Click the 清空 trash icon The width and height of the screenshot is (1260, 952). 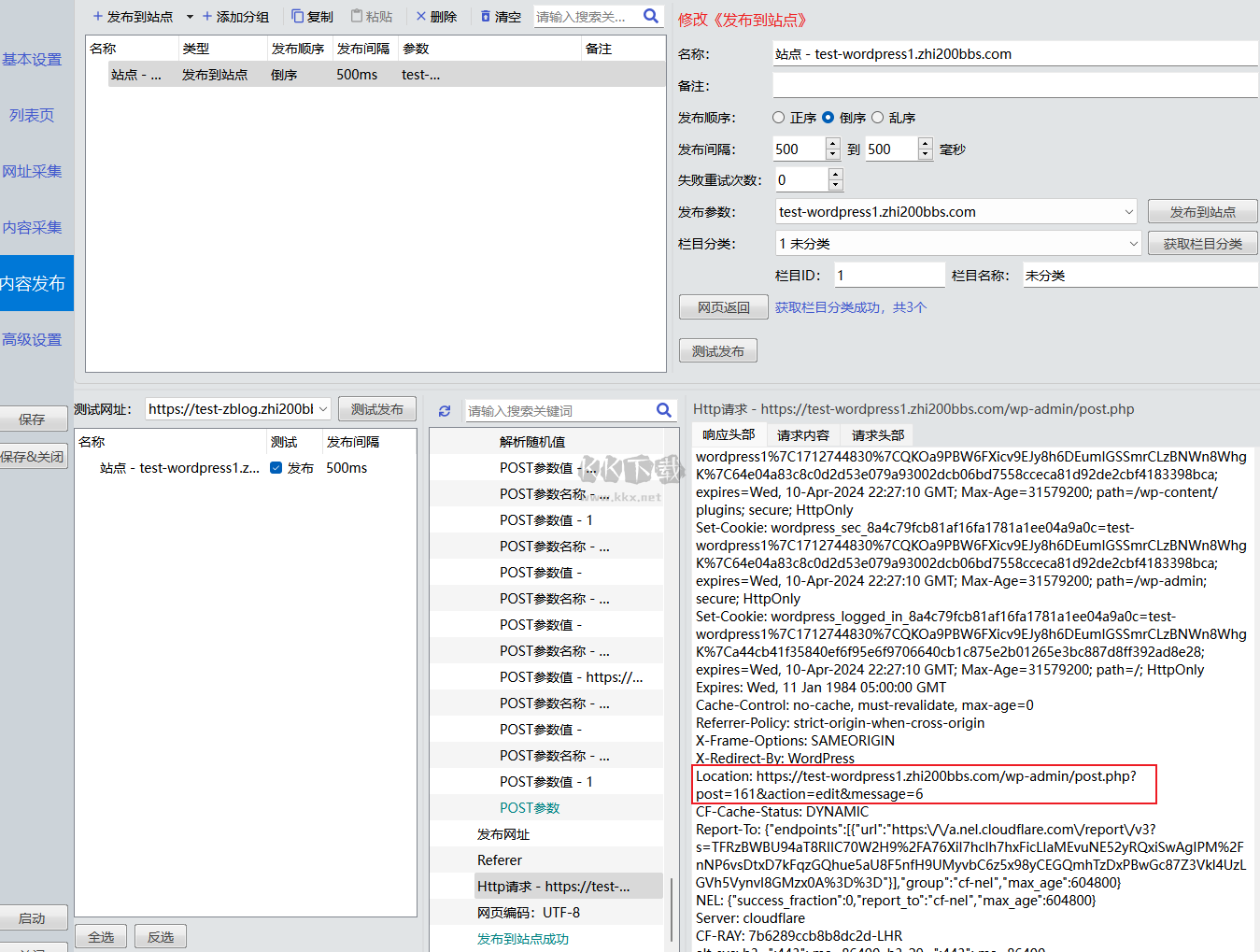486,17
